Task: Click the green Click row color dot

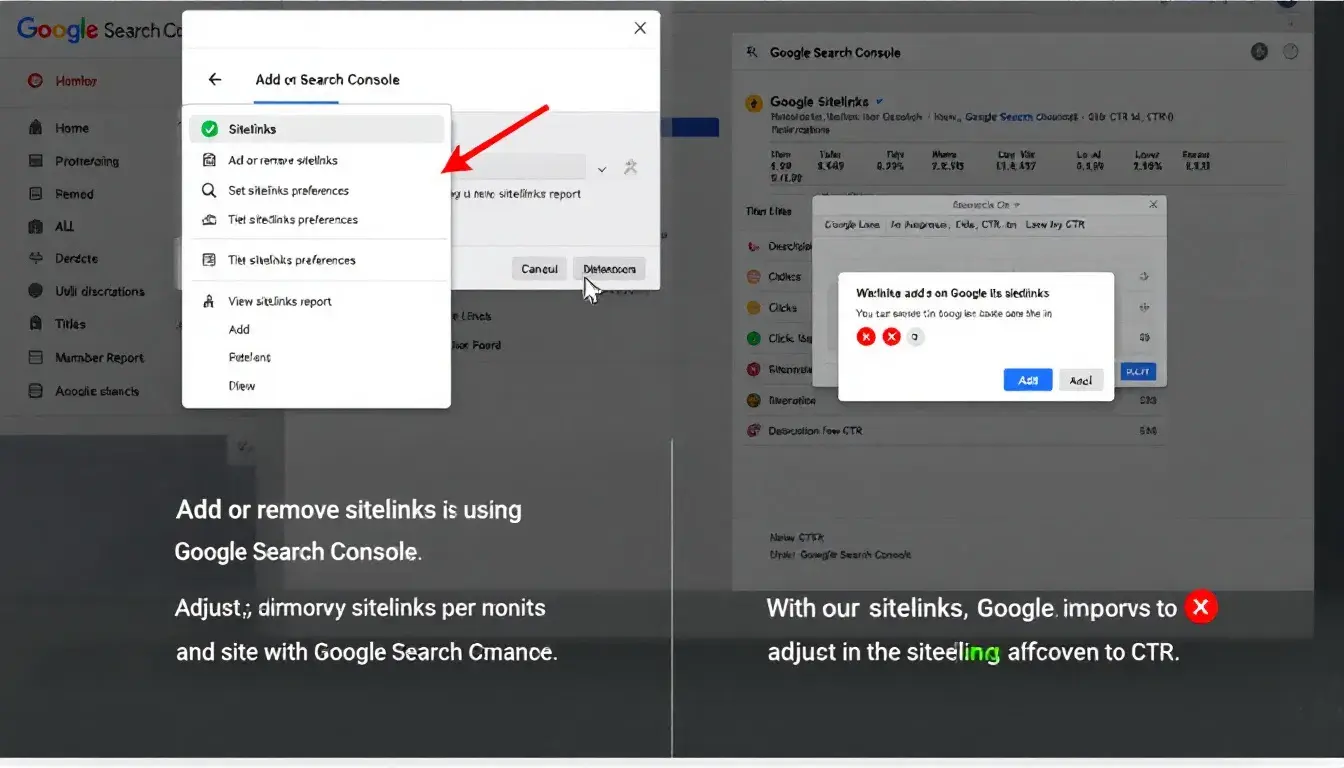Action: coord(754,338)
